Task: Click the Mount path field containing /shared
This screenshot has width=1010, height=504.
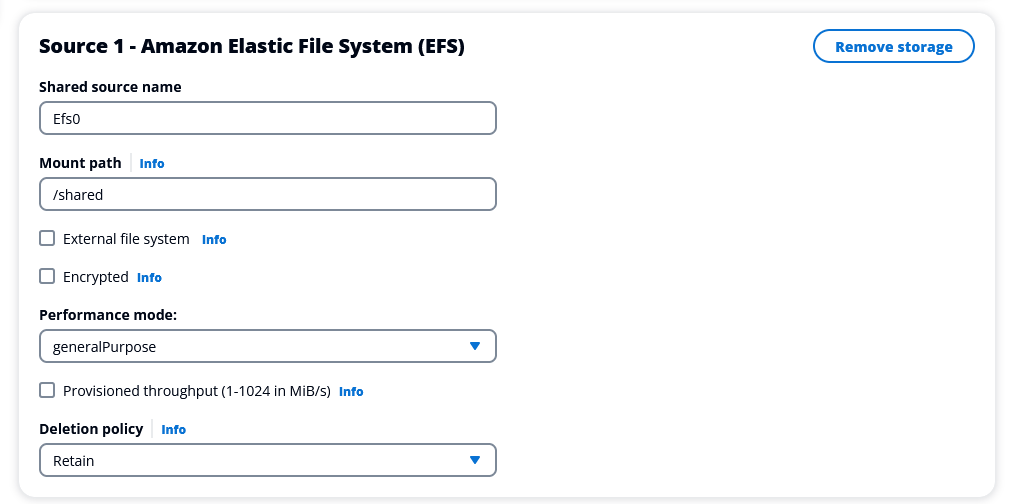Action: (x=267, y=194)
